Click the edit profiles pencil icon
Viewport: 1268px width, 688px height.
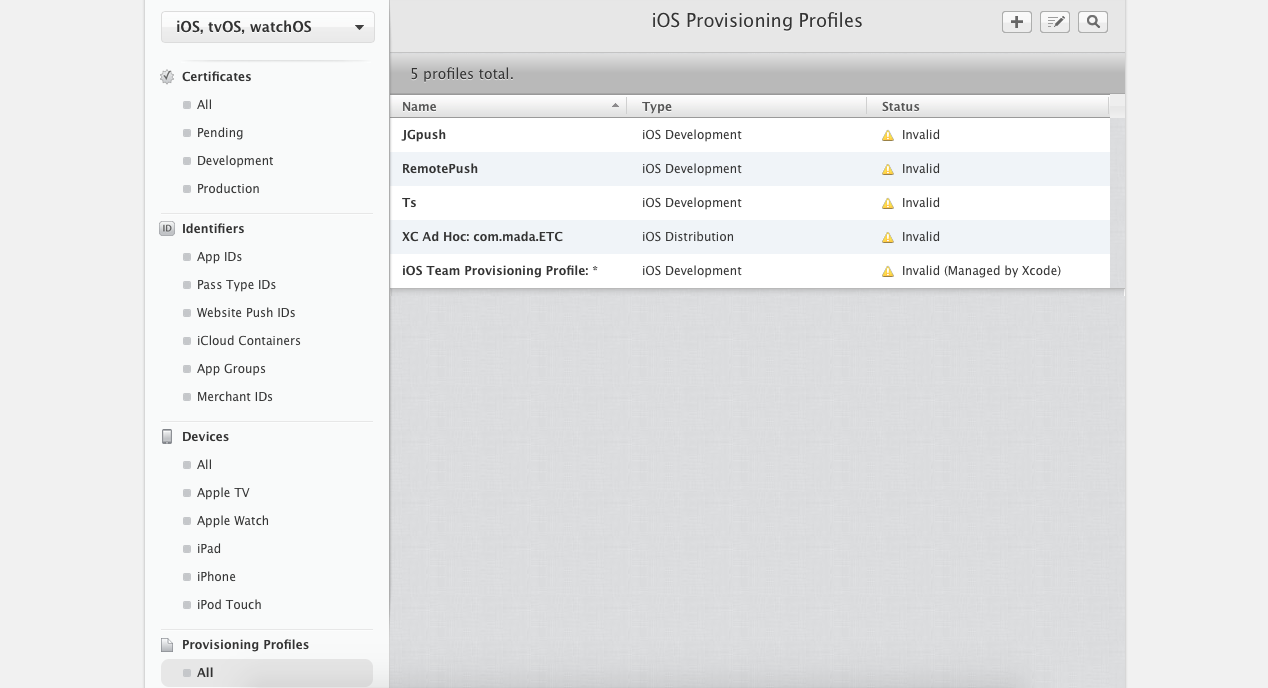point(1054,22)
